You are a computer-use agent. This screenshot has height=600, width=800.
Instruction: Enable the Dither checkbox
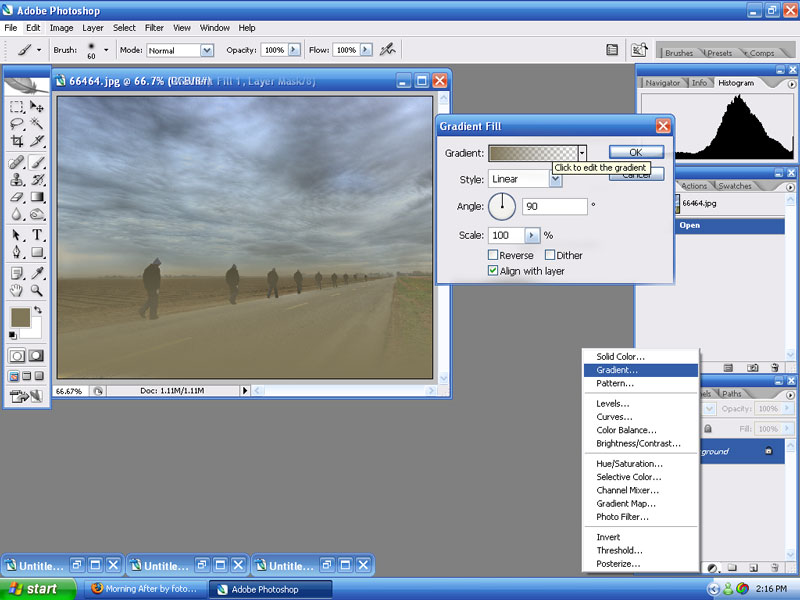pyautogui.click(x=549, y=255)
